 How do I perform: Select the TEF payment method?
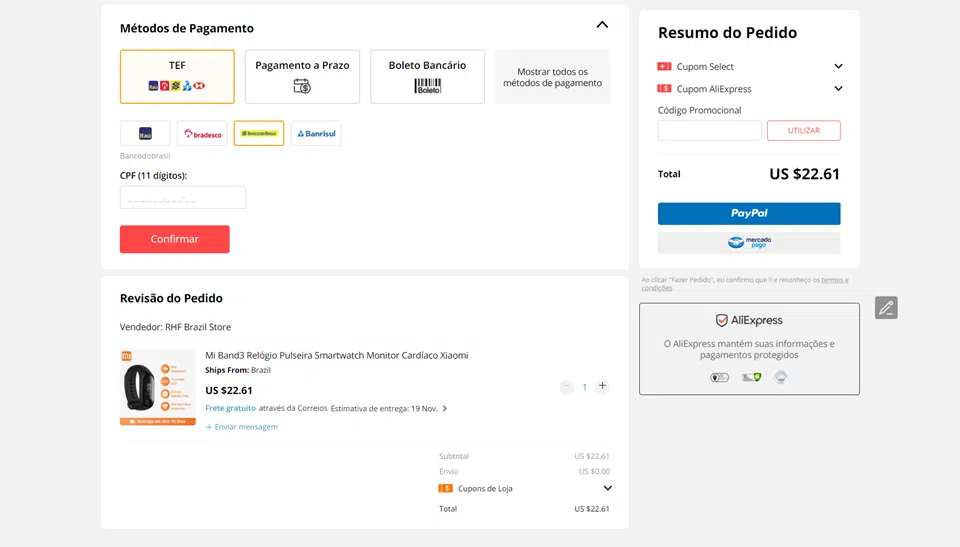click(177, 77)
